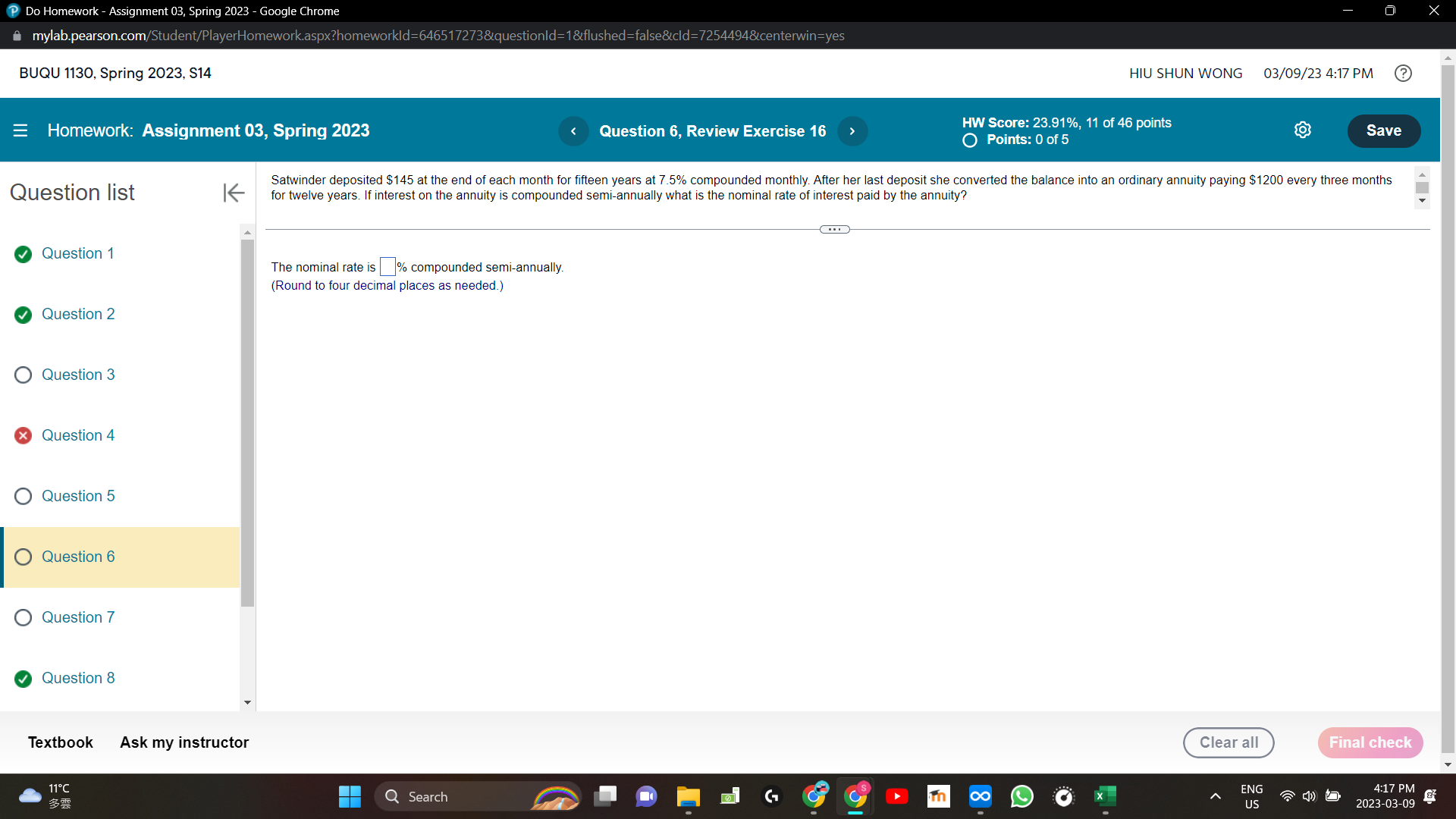Open Ask my instructor

tap(184, 742)
